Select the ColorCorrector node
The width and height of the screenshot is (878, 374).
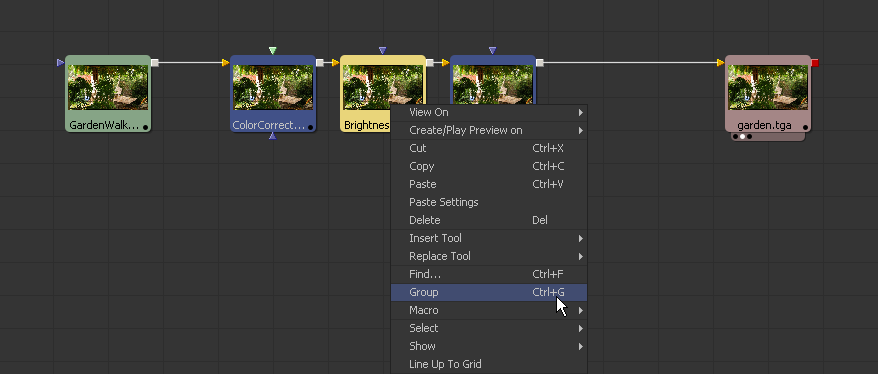[273, 94]
